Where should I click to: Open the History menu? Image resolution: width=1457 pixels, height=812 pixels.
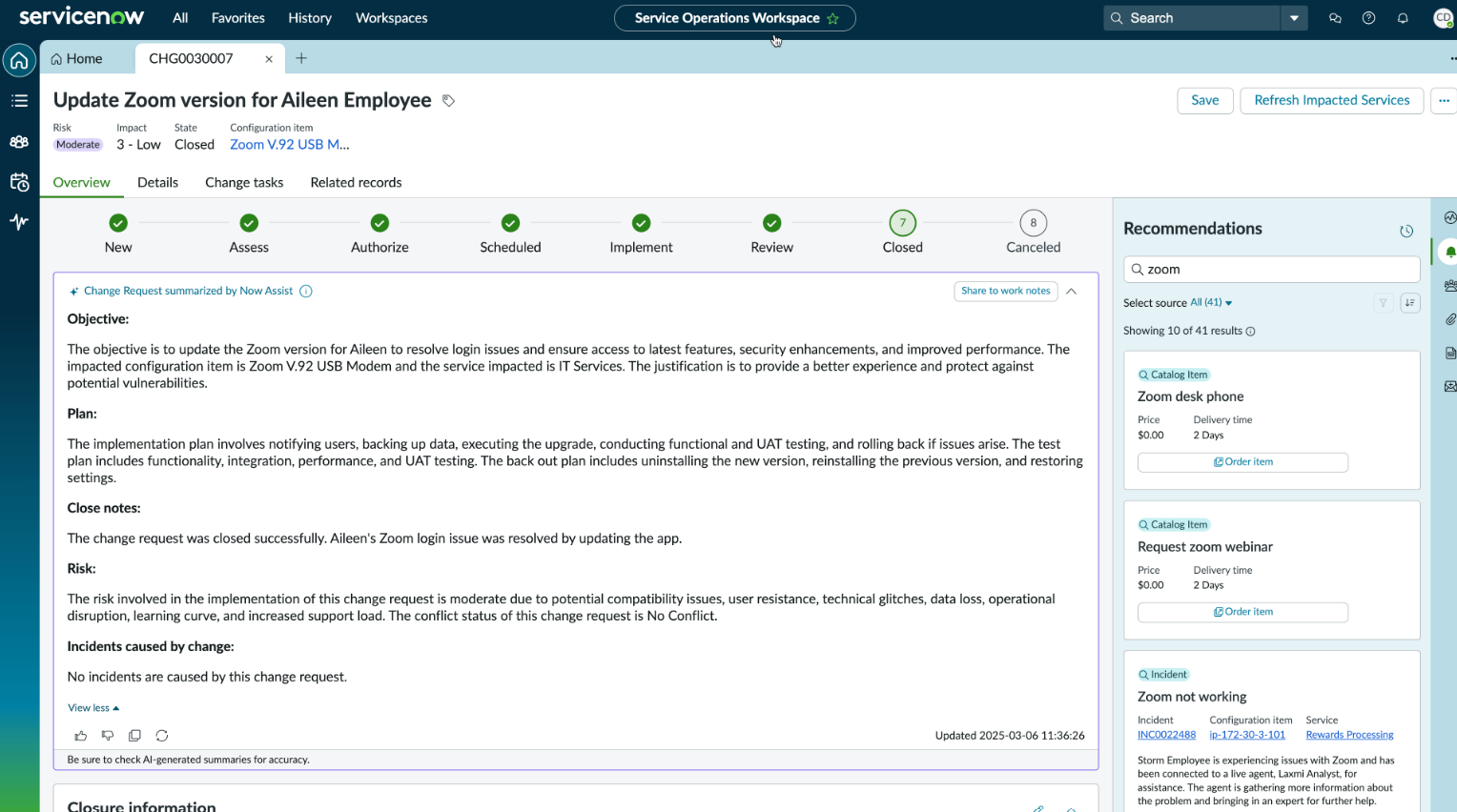tap(310, 18)
